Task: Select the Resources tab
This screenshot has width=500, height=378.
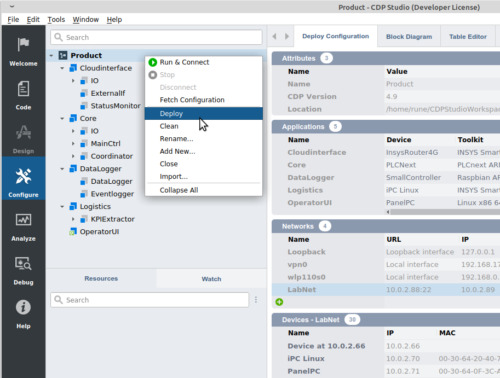Action: click(101, 278)
